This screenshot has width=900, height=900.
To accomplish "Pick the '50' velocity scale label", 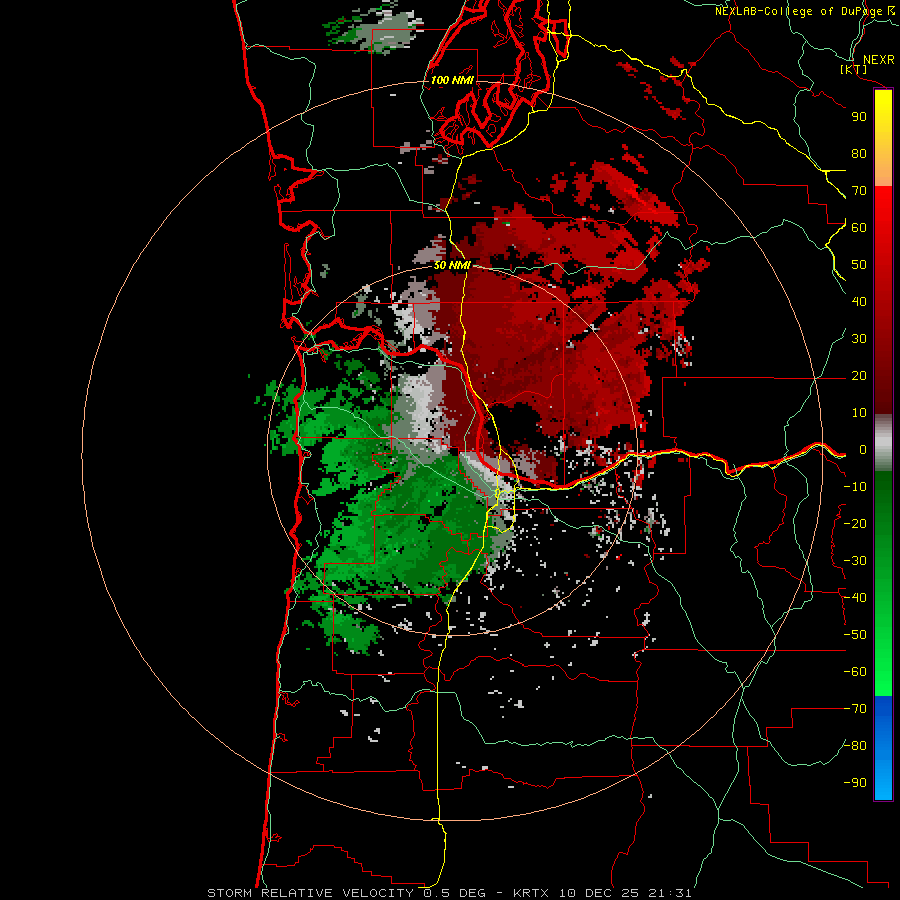I will coord(859,265).
